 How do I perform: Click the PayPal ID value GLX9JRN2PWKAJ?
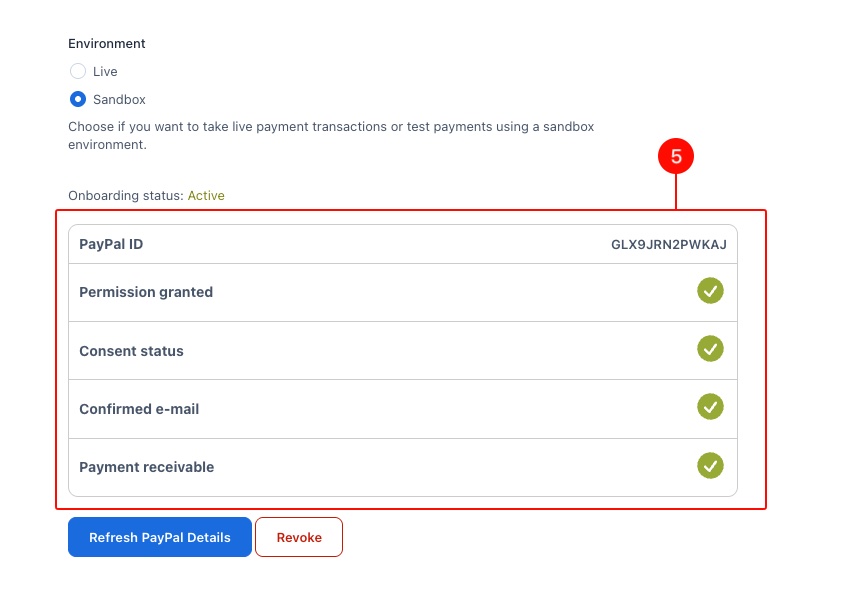(669, 243)
